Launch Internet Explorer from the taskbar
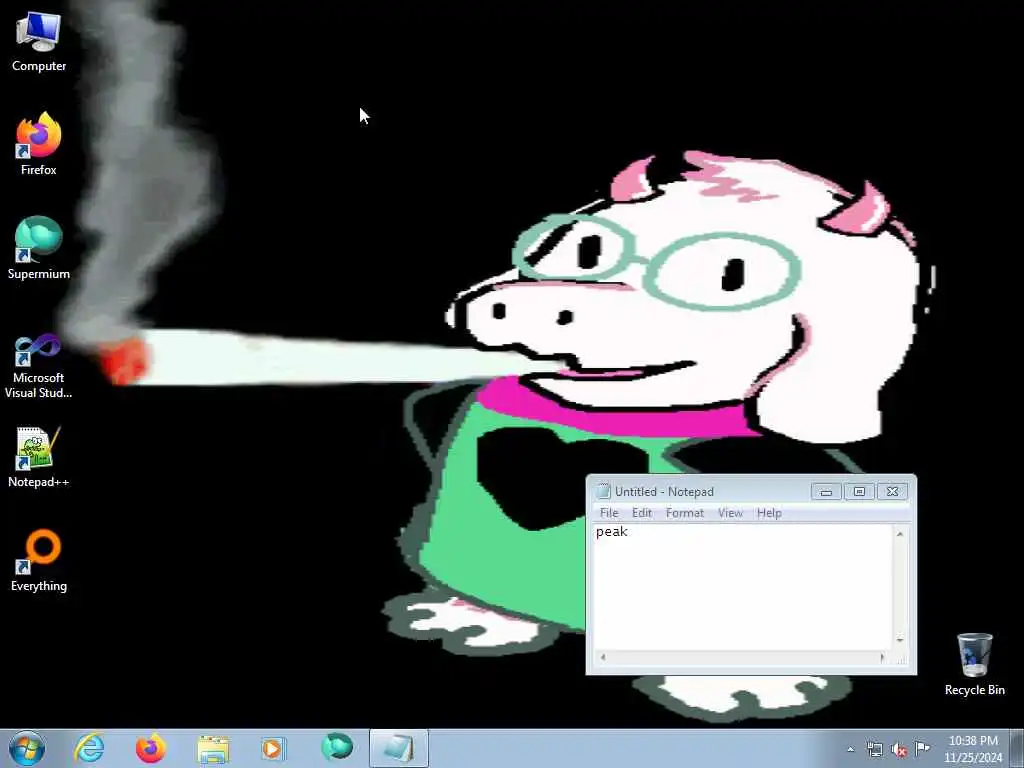Viewport: 1024px width, 768px height. pyautogui.click(x=89, y=748)
